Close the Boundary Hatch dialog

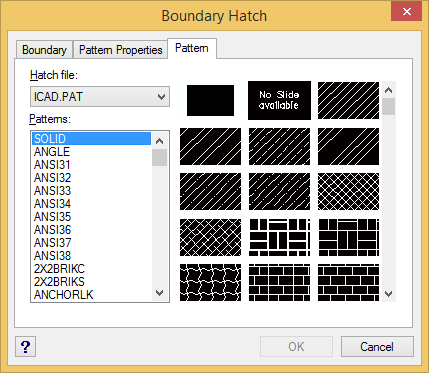coord(407,11)
